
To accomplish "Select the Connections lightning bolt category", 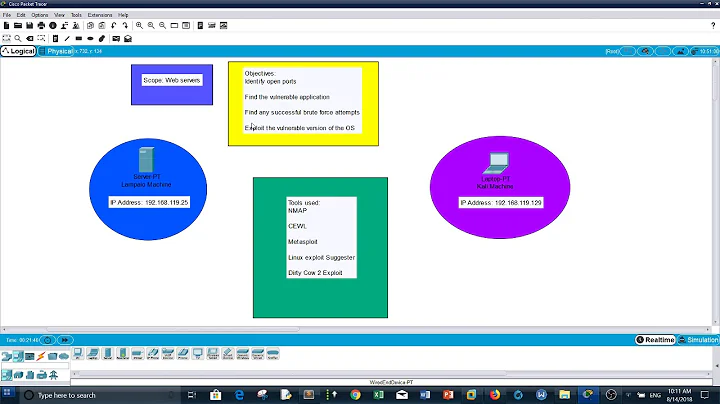I will coord(41,356).
